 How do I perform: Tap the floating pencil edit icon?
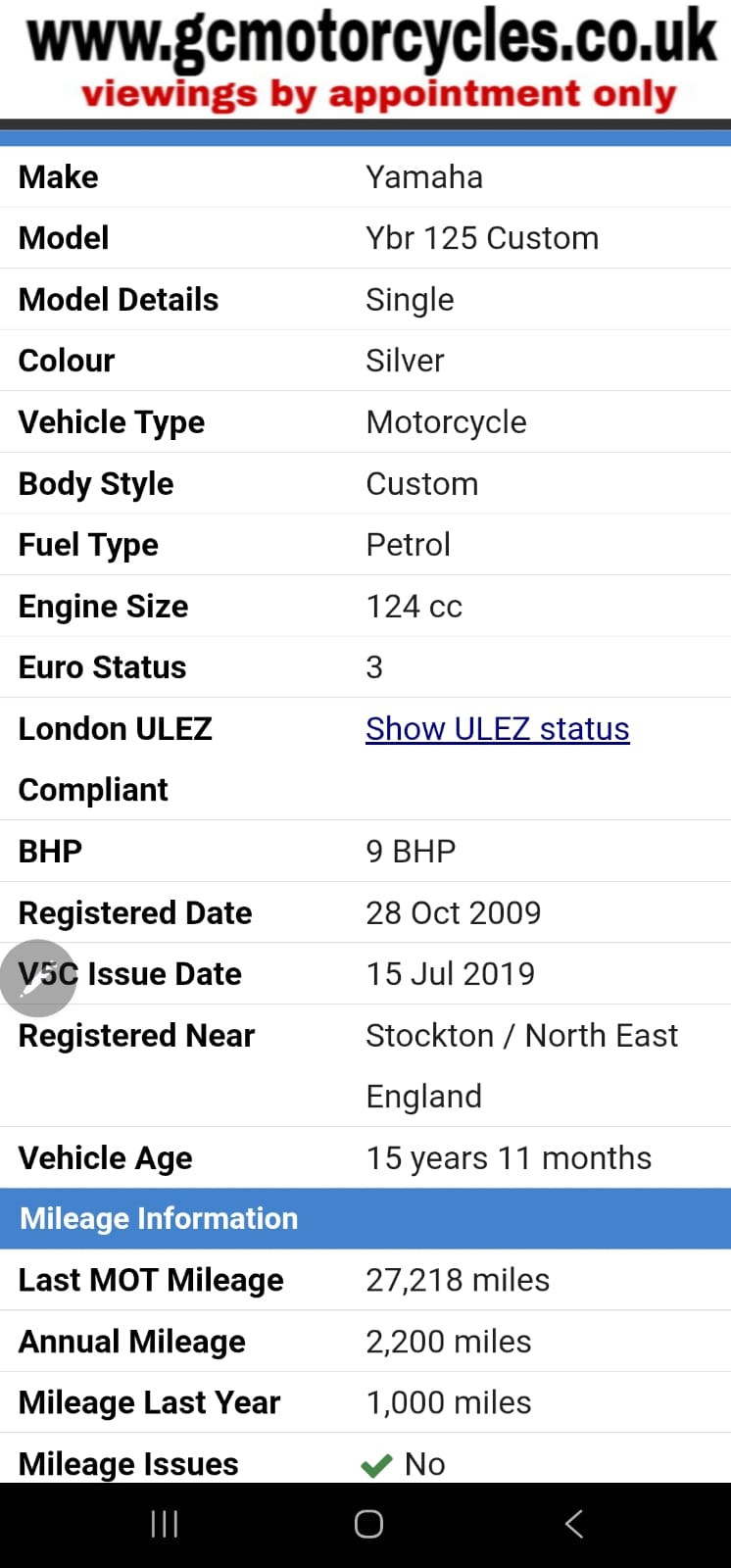(37, 978)
